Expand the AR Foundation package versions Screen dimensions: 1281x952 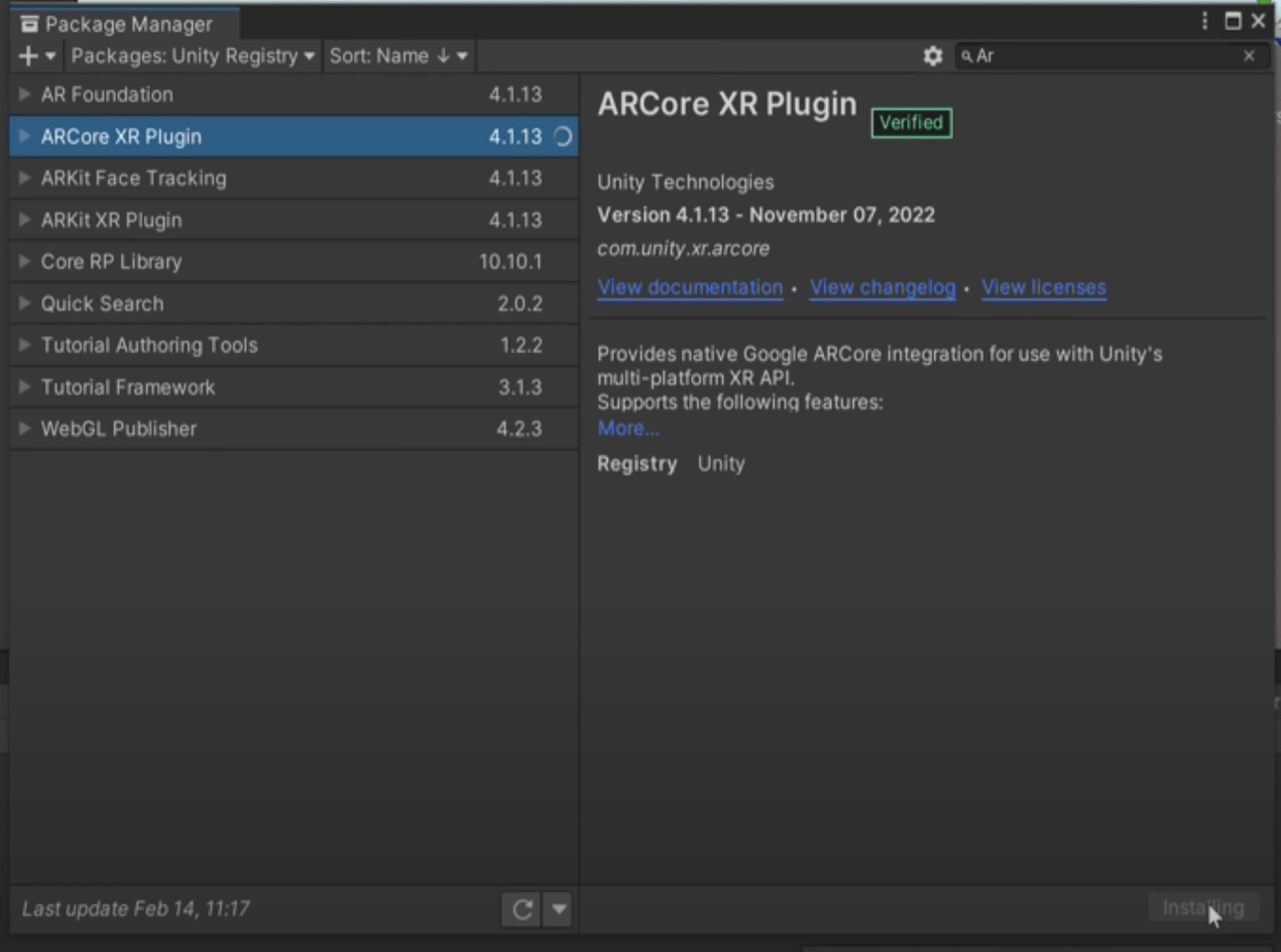click(x=25, y=94)
